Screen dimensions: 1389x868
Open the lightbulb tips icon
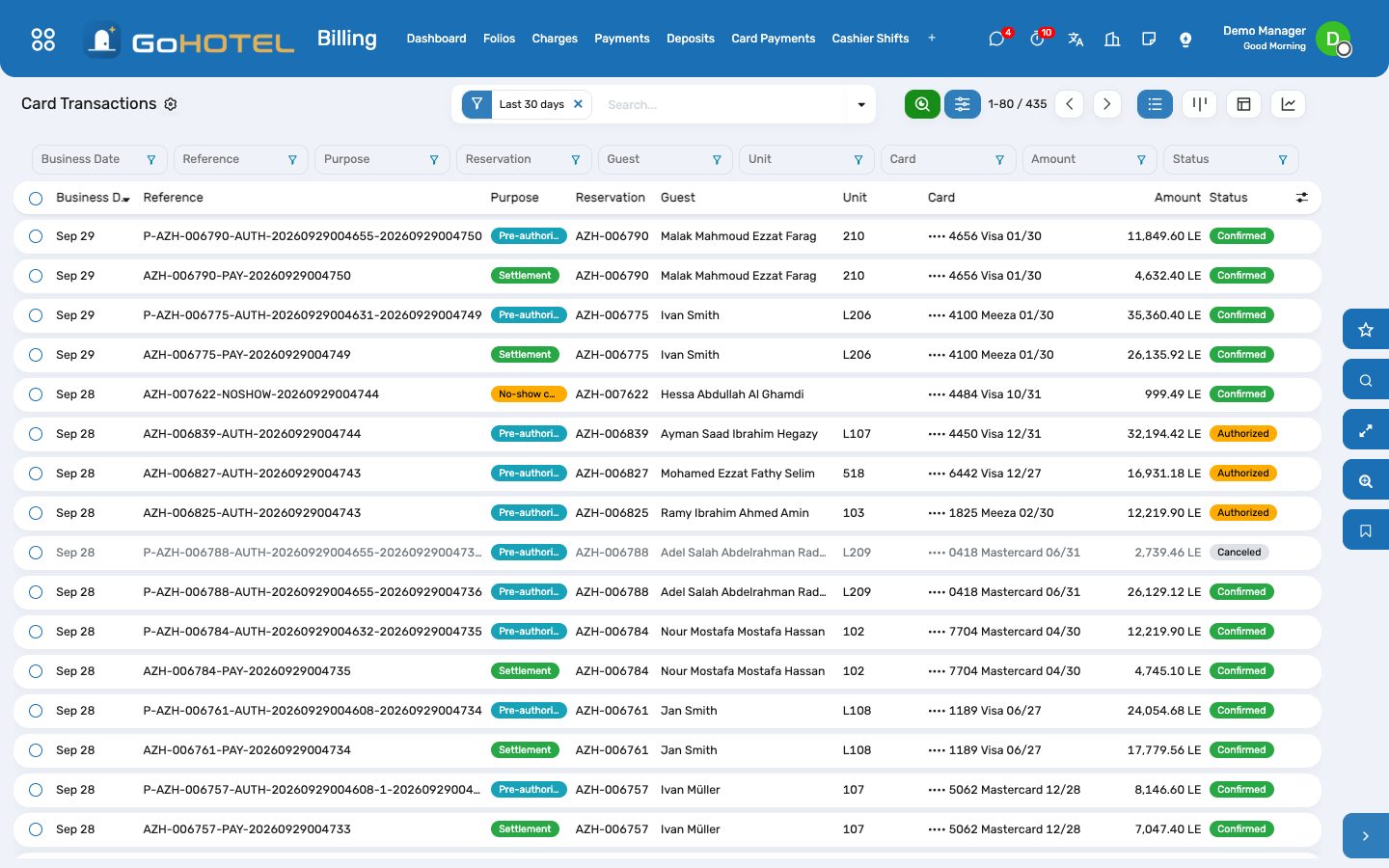click(x=1185, y=39)
